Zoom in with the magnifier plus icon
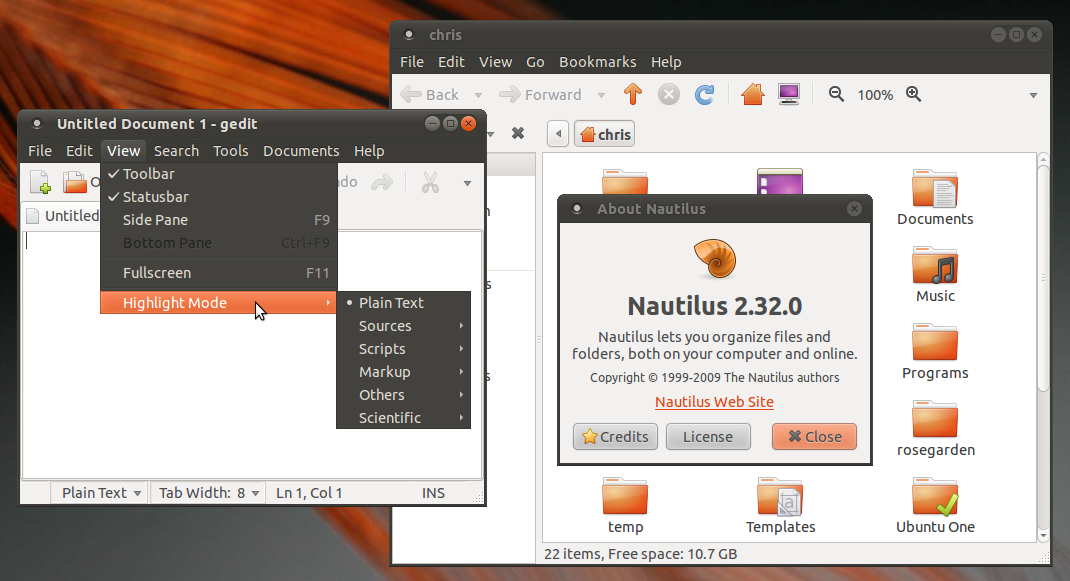Screen dimensions: 1070x581 click(x=914, y=94)
